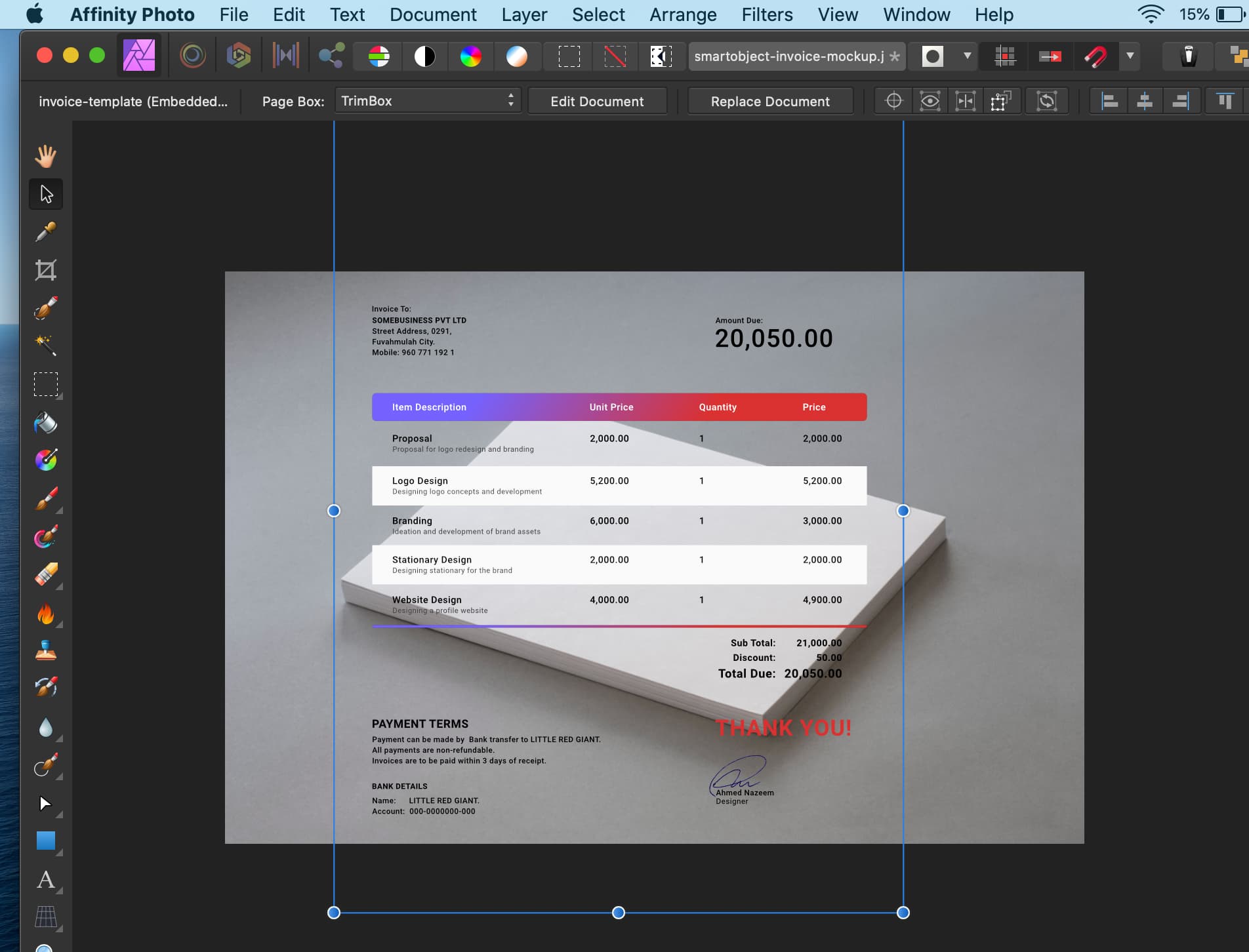The image size is (1249, 952).
Task: Expand snapping options arrow beside magnet
Action: click(x=1130, y=56)
